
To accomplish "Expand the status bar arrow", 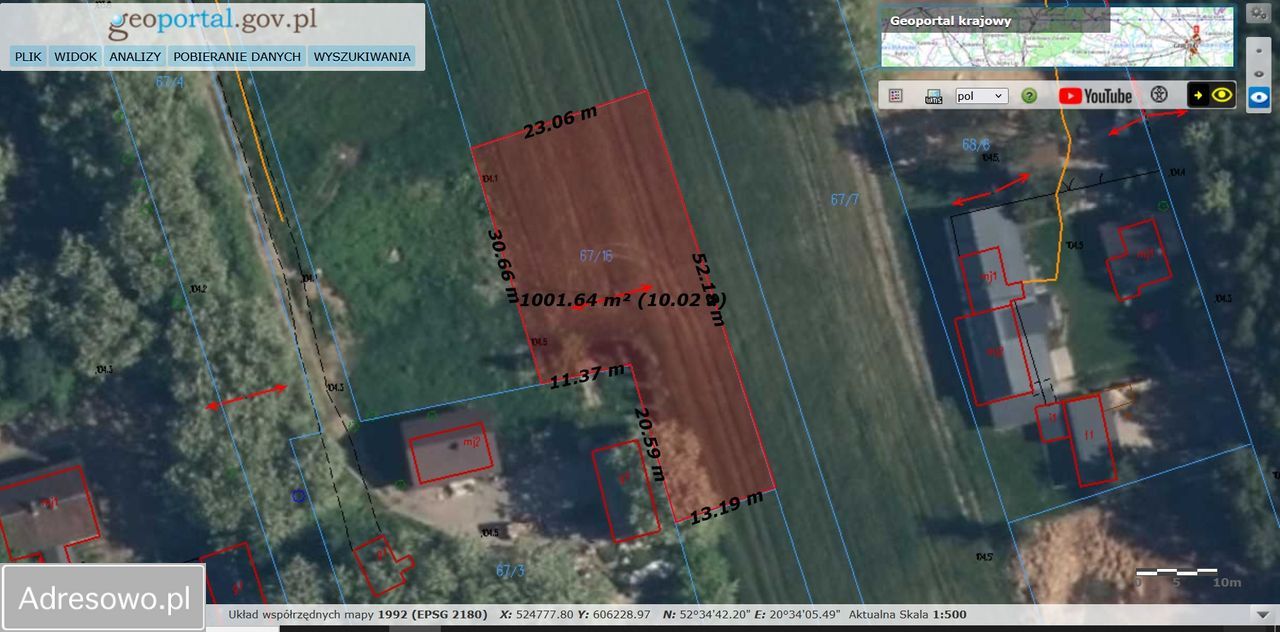I will pos(1261,614).
